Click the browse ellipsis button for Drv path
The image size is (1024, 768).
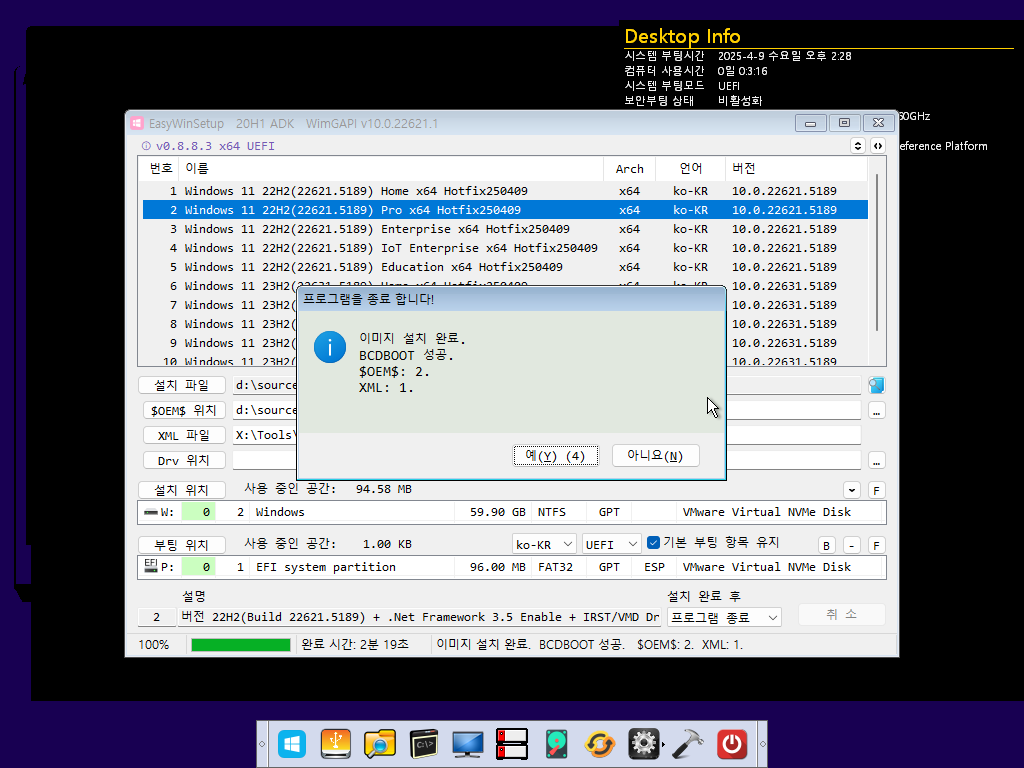[876, 461]
